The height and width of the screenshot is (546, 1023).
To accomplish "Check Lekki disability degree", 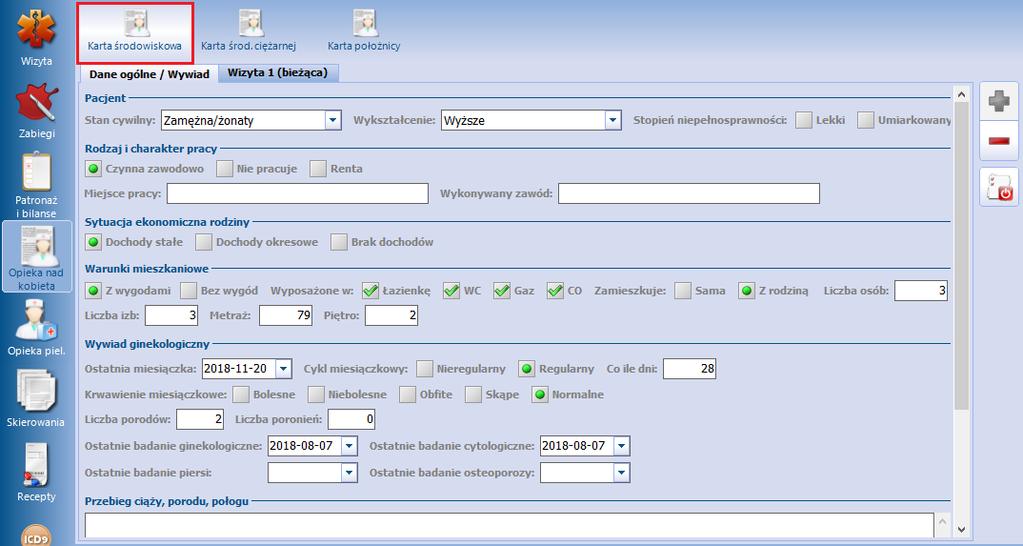I will 804,120.
